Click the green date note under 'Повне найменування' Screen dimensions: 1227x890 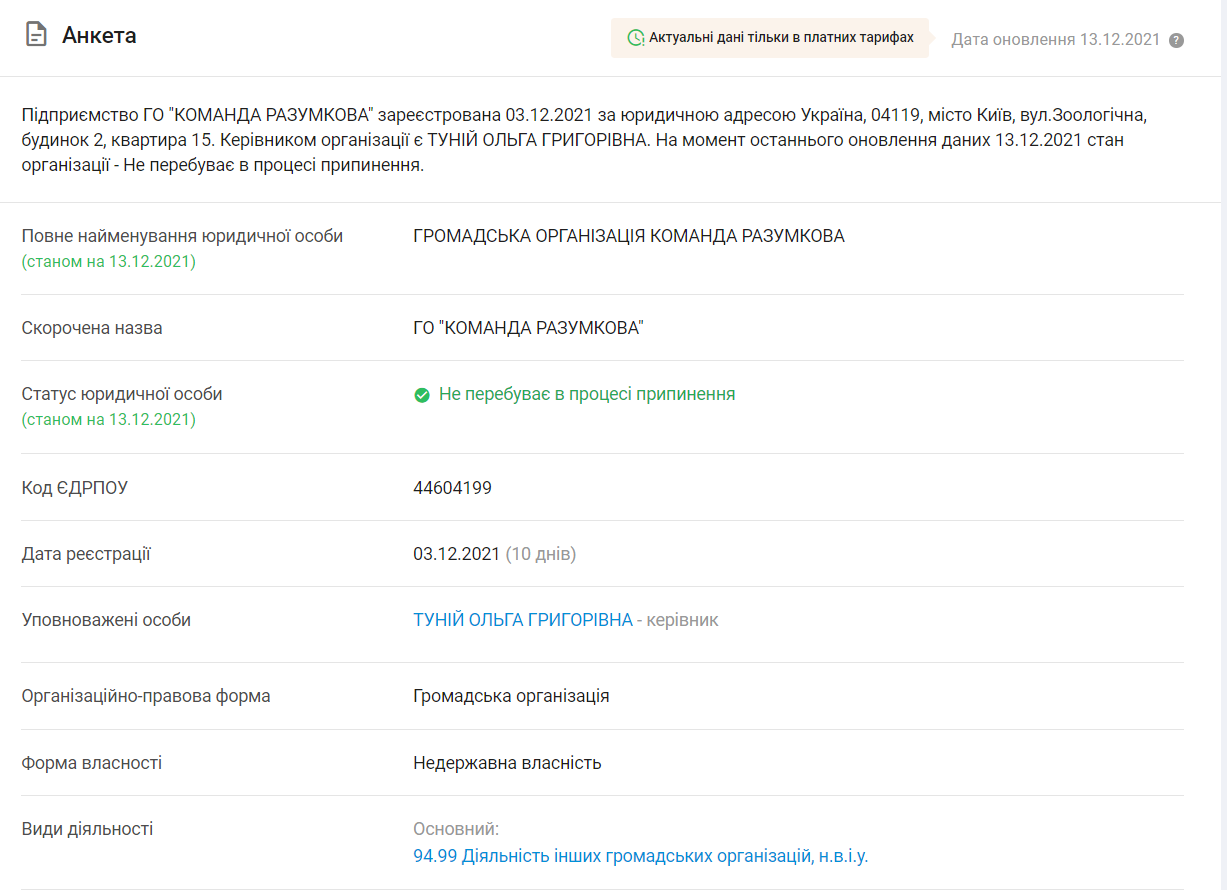tap(108, 262)
